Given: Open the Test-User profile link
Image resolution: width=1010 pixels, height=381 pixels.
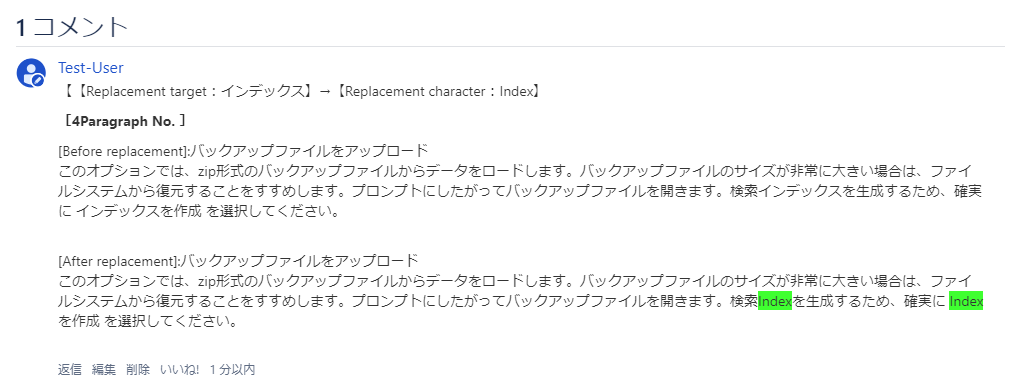Looking at the screenshot, I should point(90,68).
